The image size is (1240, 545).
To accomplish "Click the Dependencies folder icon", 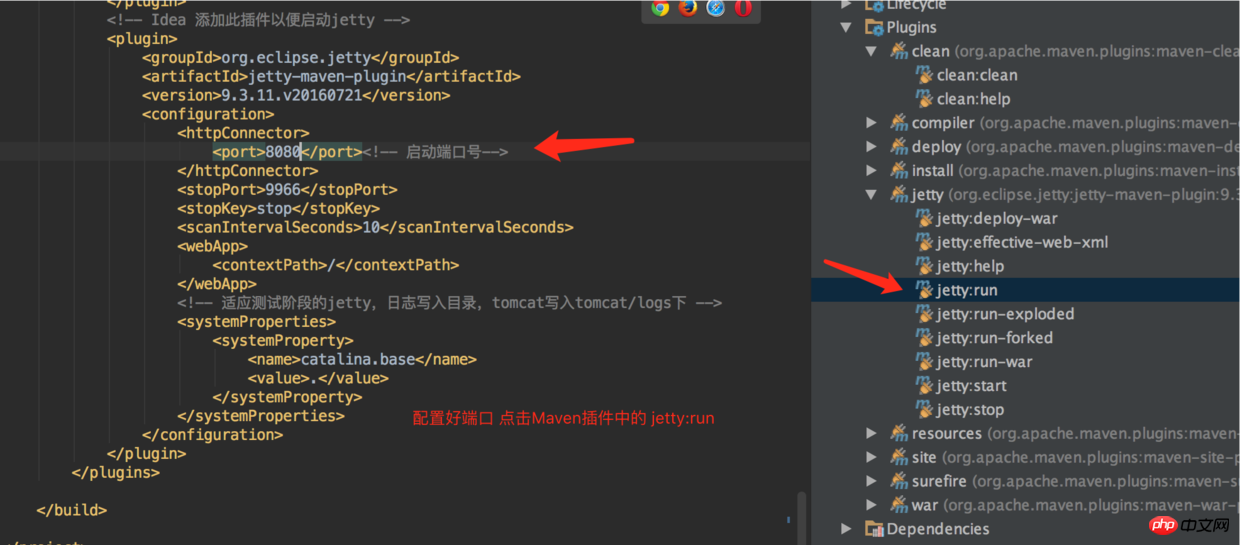I will (x=874, y=529).
